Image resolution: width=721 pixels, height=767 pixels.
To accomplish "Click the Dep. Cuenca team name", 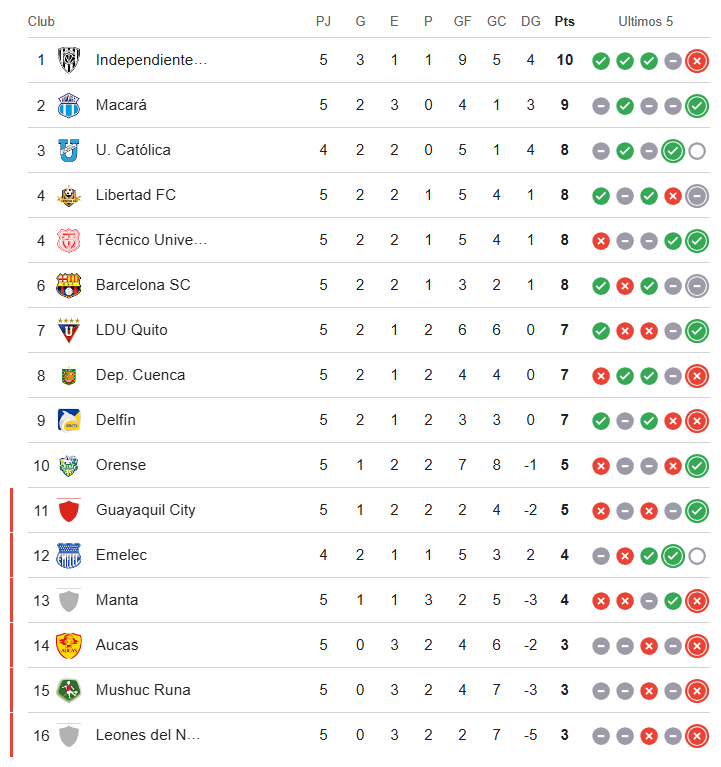I will [x=140, y=375].
